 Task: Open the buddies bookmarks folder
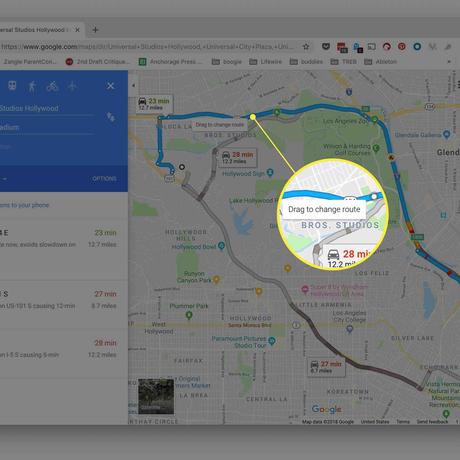[306, 62]
